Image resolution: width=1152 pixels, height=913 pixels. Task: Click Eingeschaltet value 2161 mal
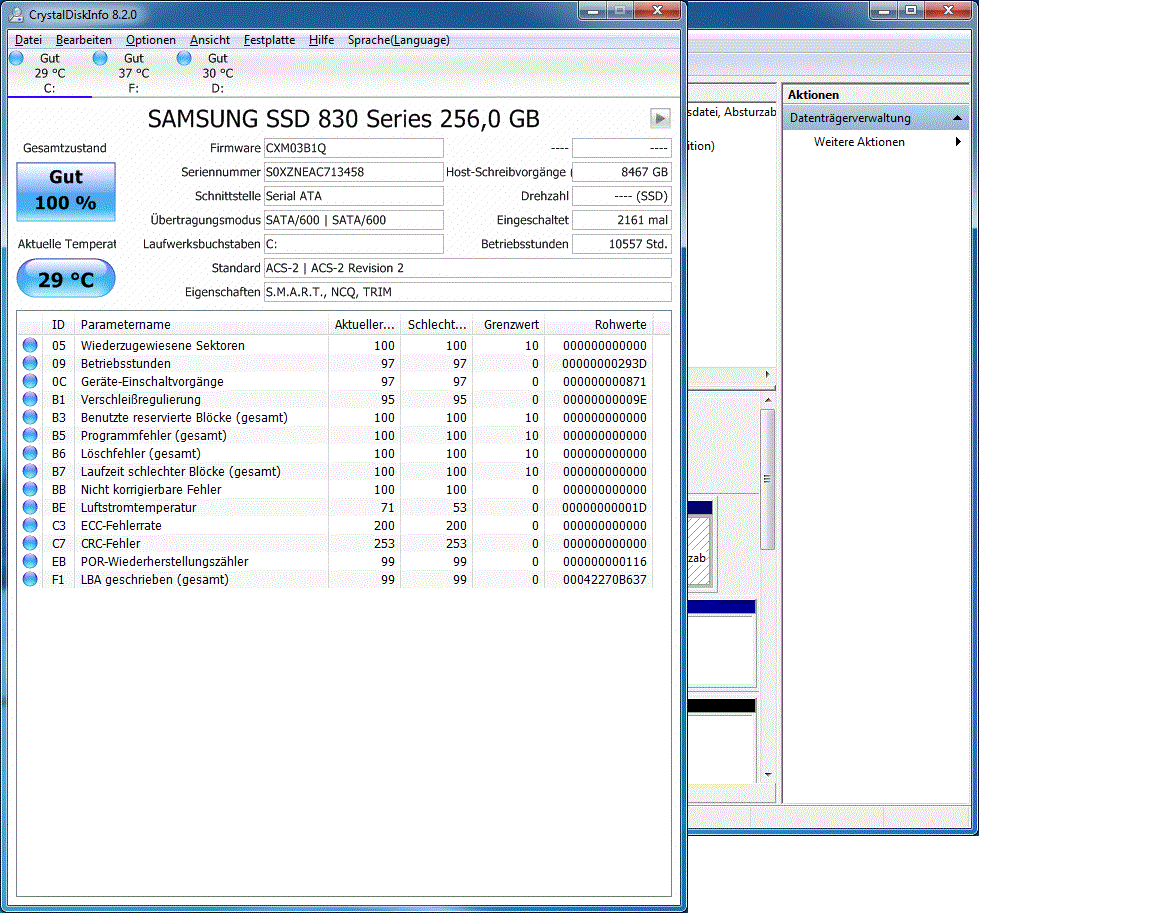pyautogui.click(x=622, y=220)
